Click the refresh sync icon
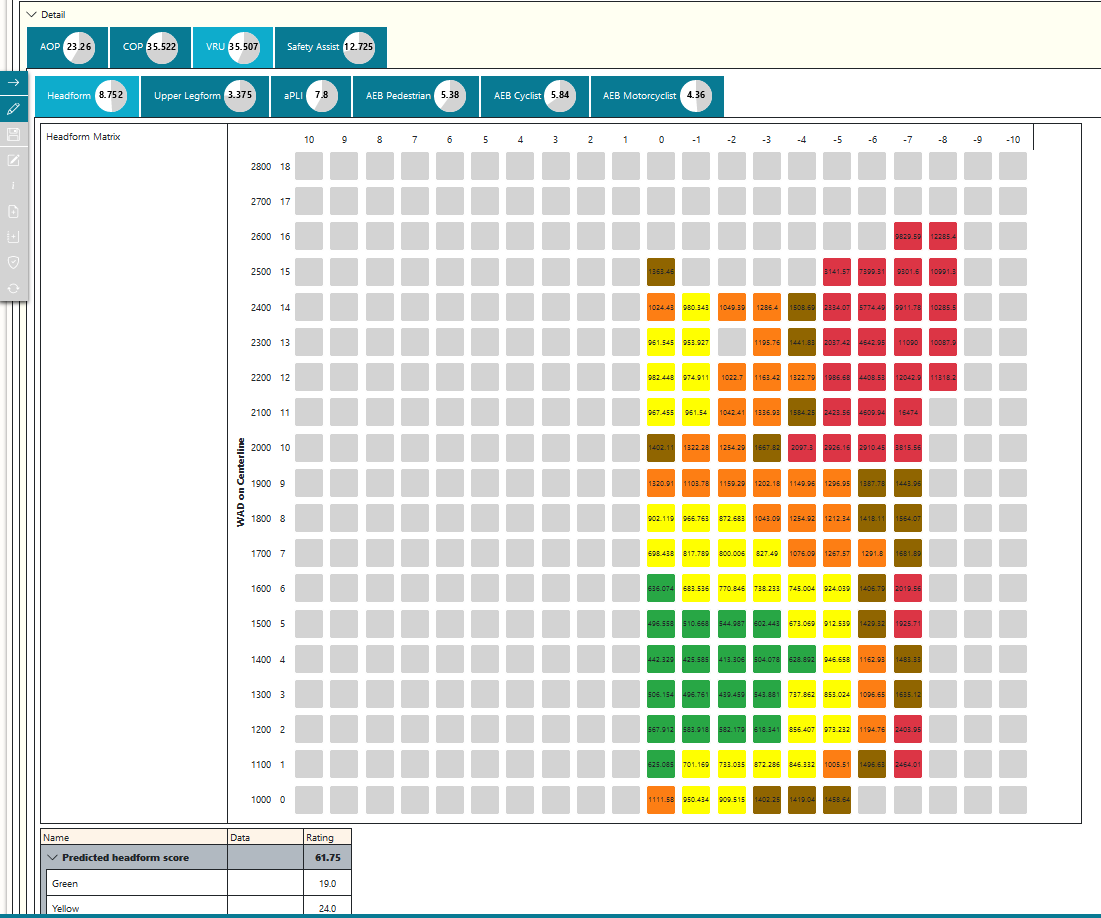 pos(13,288)
